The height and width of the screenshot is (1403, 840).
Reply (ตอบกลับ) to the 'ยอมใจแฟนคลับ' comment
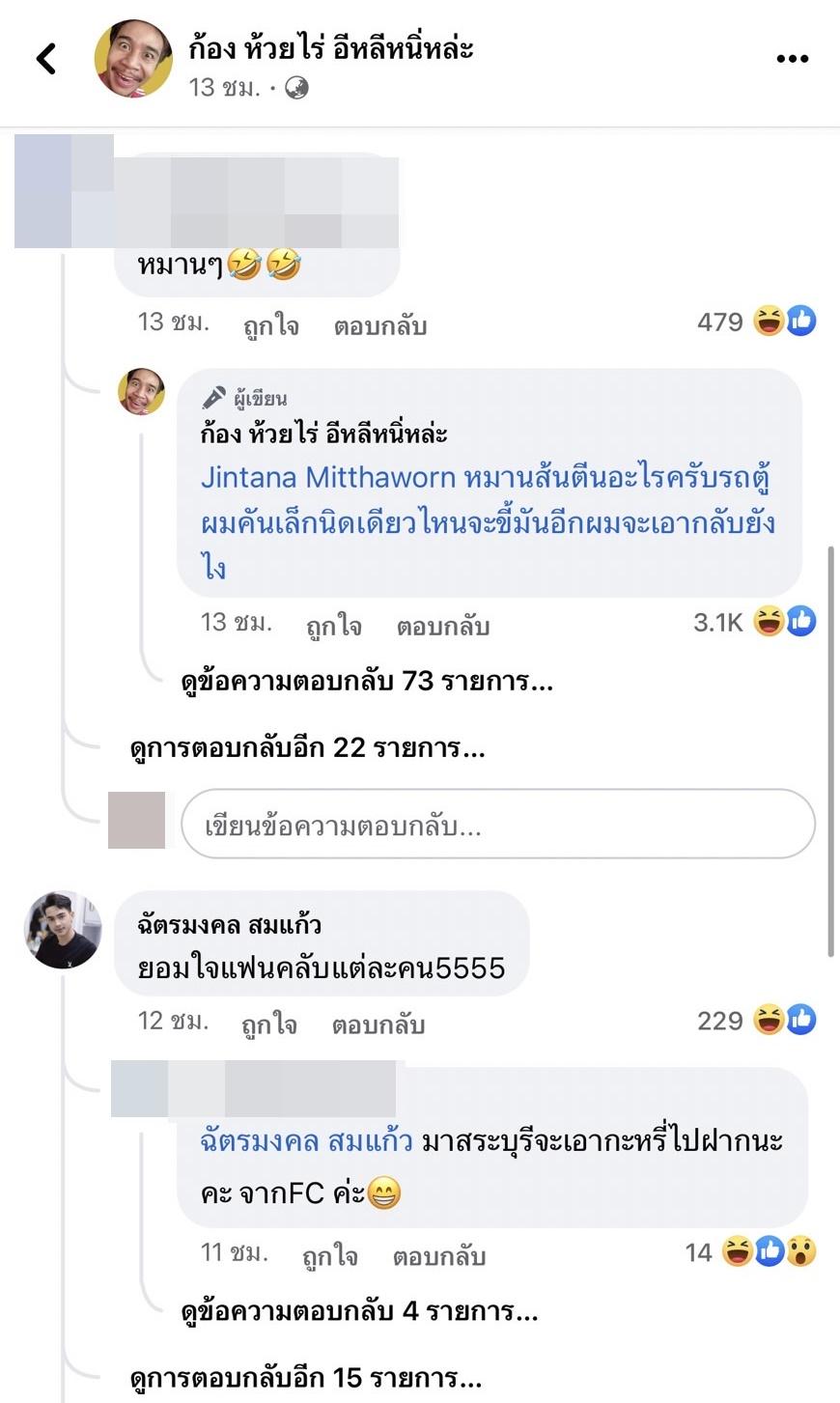378,1024
